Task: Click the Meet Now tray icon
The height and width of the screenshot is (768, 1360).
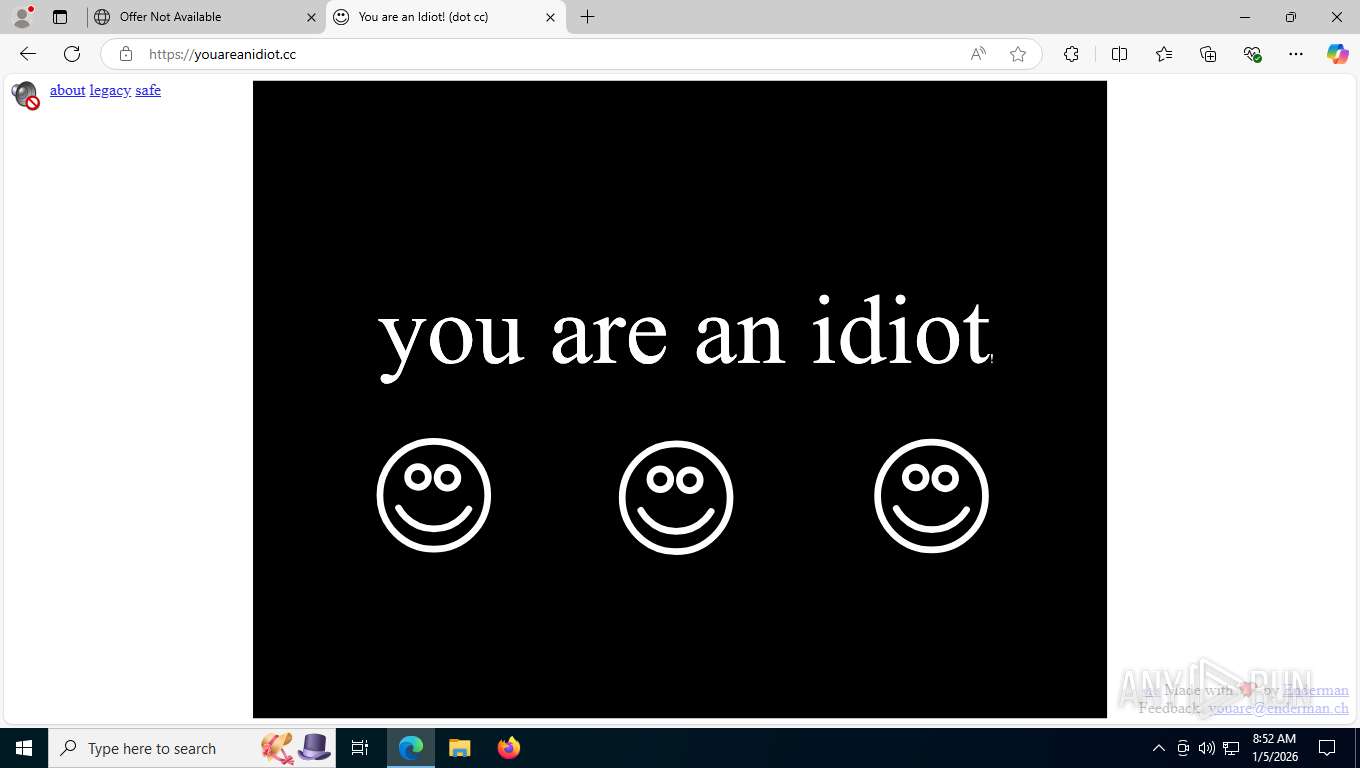Action: pos(1183,748)
